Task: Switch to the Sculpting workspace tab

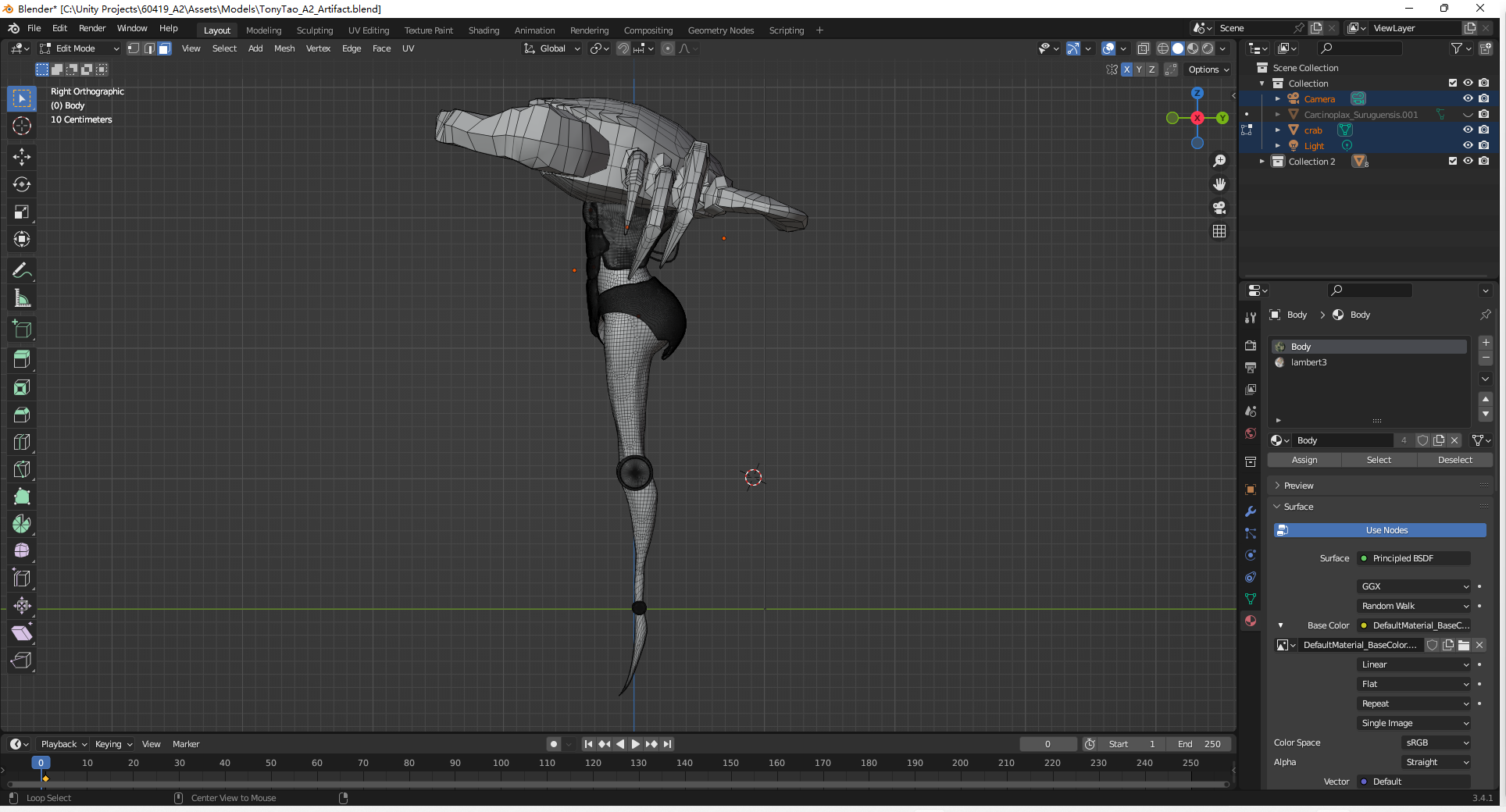Action: click(x=314, y=30)
